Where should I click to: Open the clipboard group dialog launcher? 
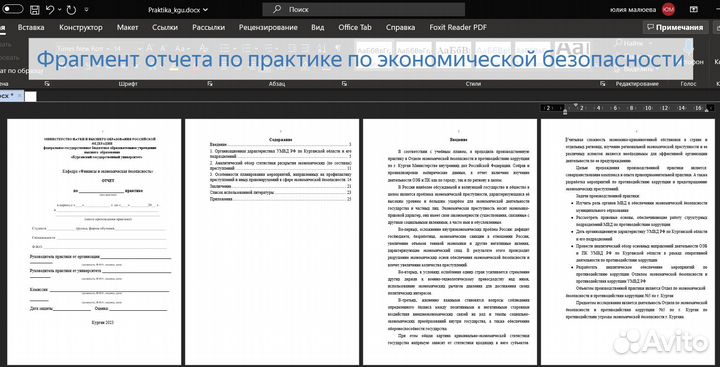point(47,84)
